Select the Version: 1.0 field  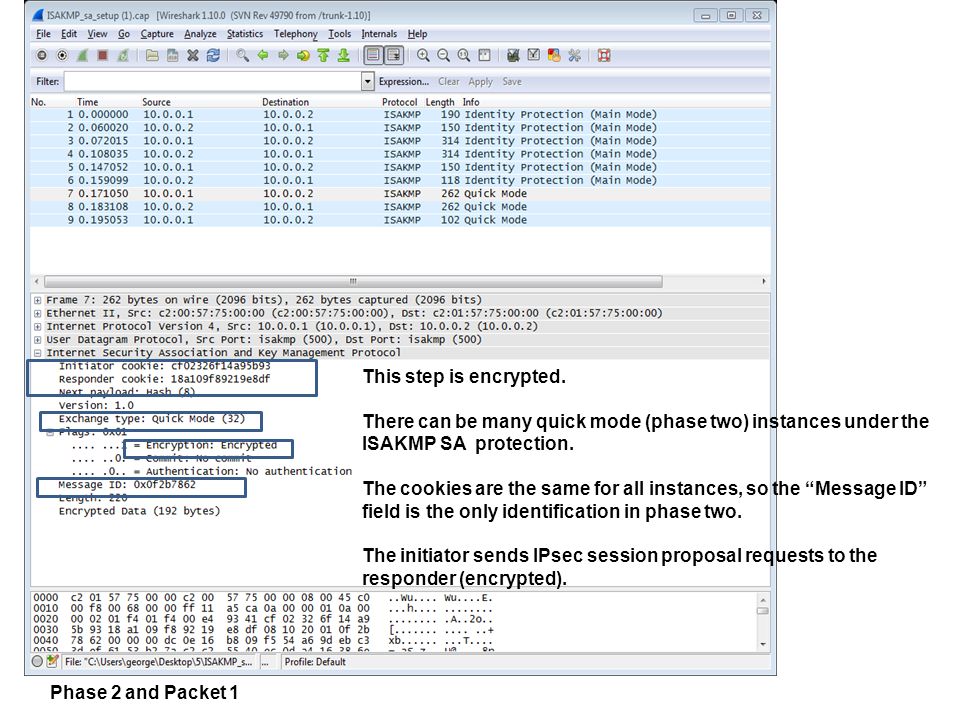pos(96,405)
